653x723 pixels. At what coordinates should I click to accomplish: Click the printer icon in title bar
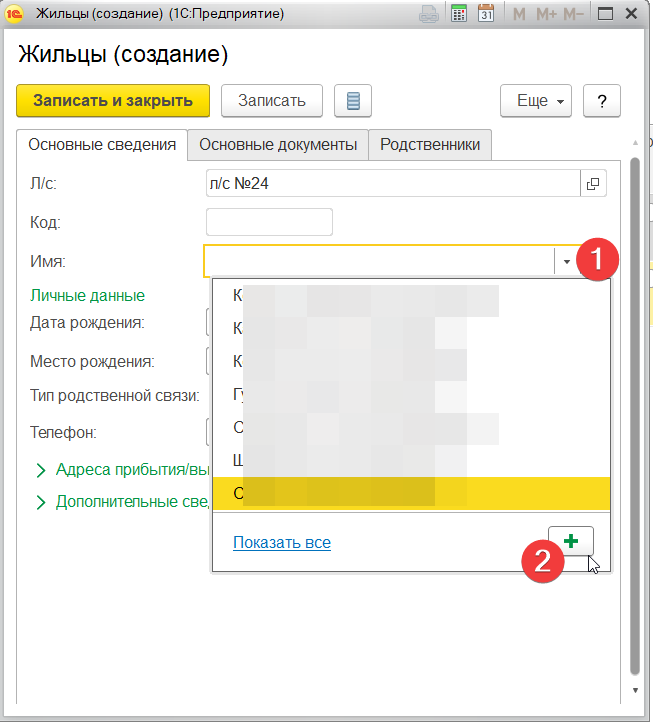pos(429,14)
